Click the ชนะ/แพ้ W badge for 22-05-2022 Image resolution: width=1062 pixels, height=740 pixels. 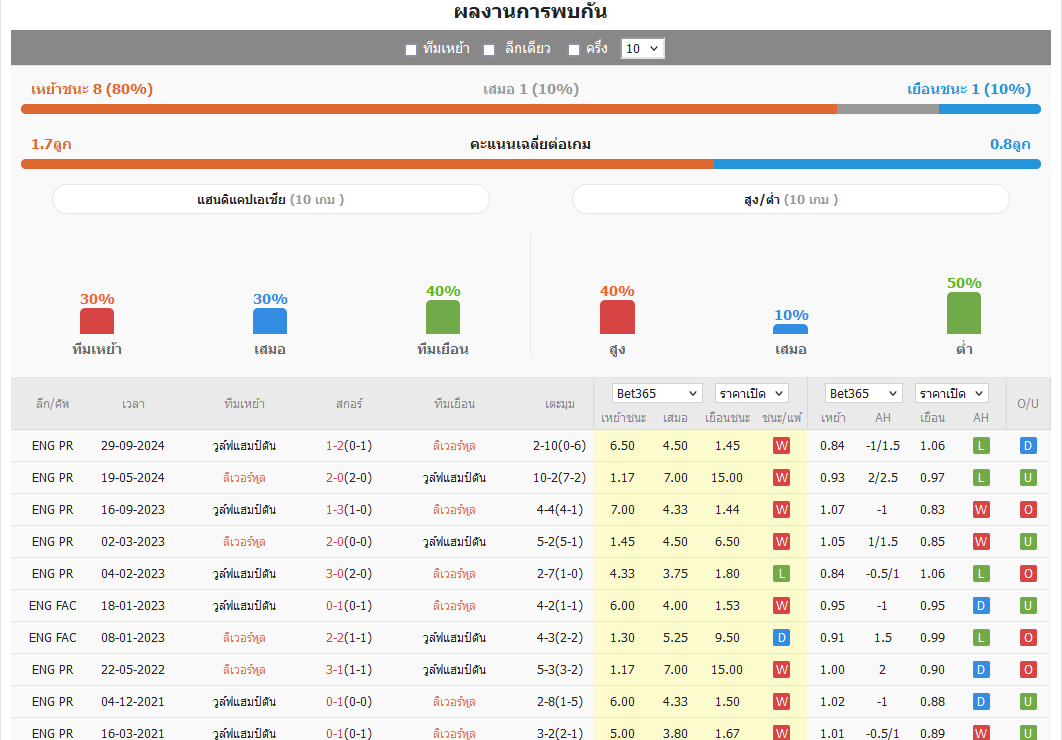[782, 670]
